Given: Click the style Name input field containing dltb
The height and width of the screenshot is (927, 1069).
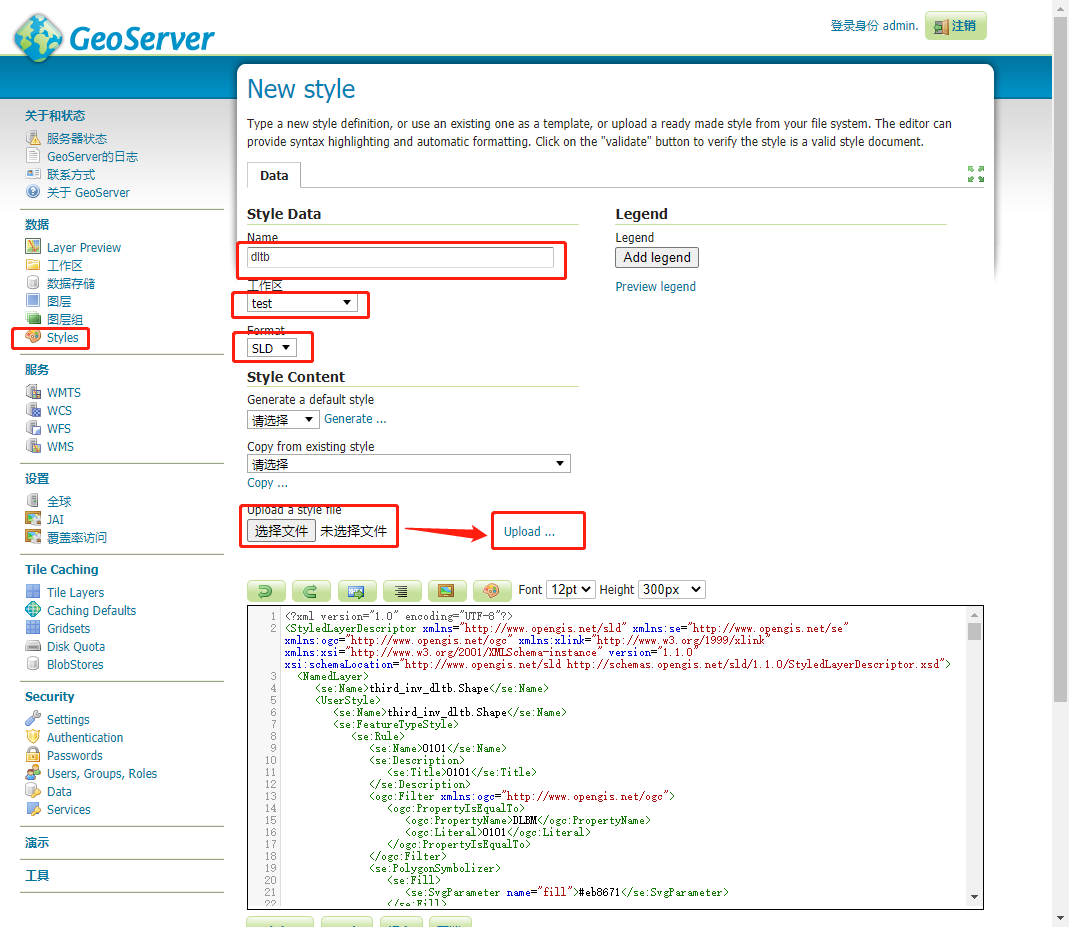Looking at the screenshot, I should point(400,257).
